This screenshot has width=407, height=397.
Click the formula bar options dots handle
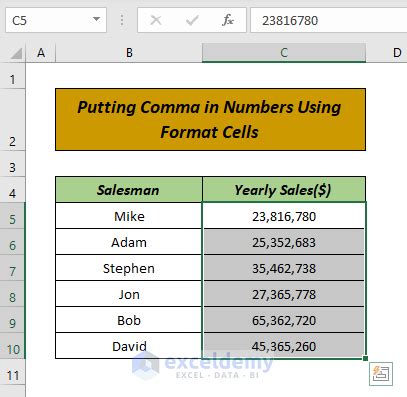pyautogui.click(x=122, y=20)
